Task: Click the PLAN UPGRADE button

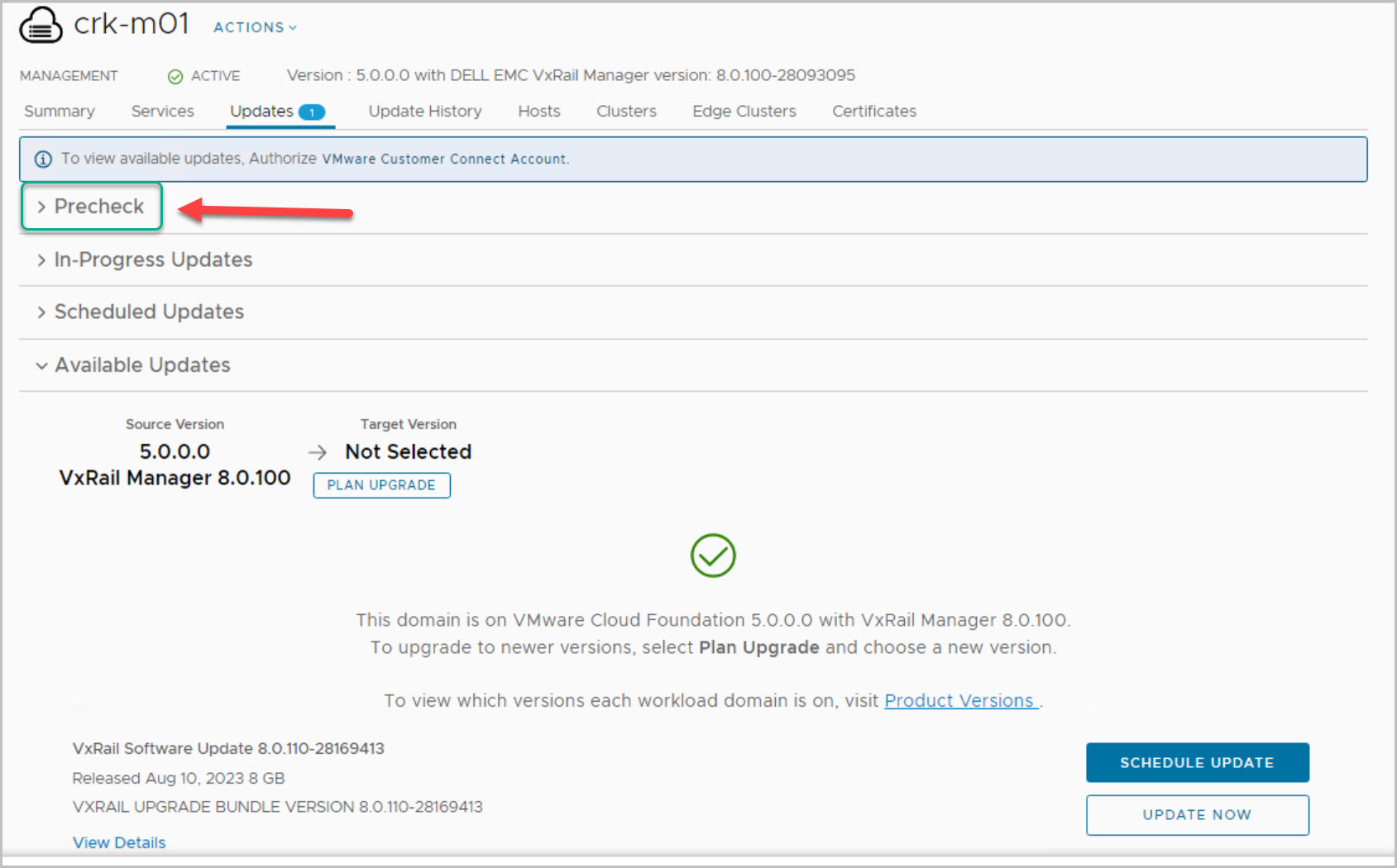Action: (x=381, y=485)
